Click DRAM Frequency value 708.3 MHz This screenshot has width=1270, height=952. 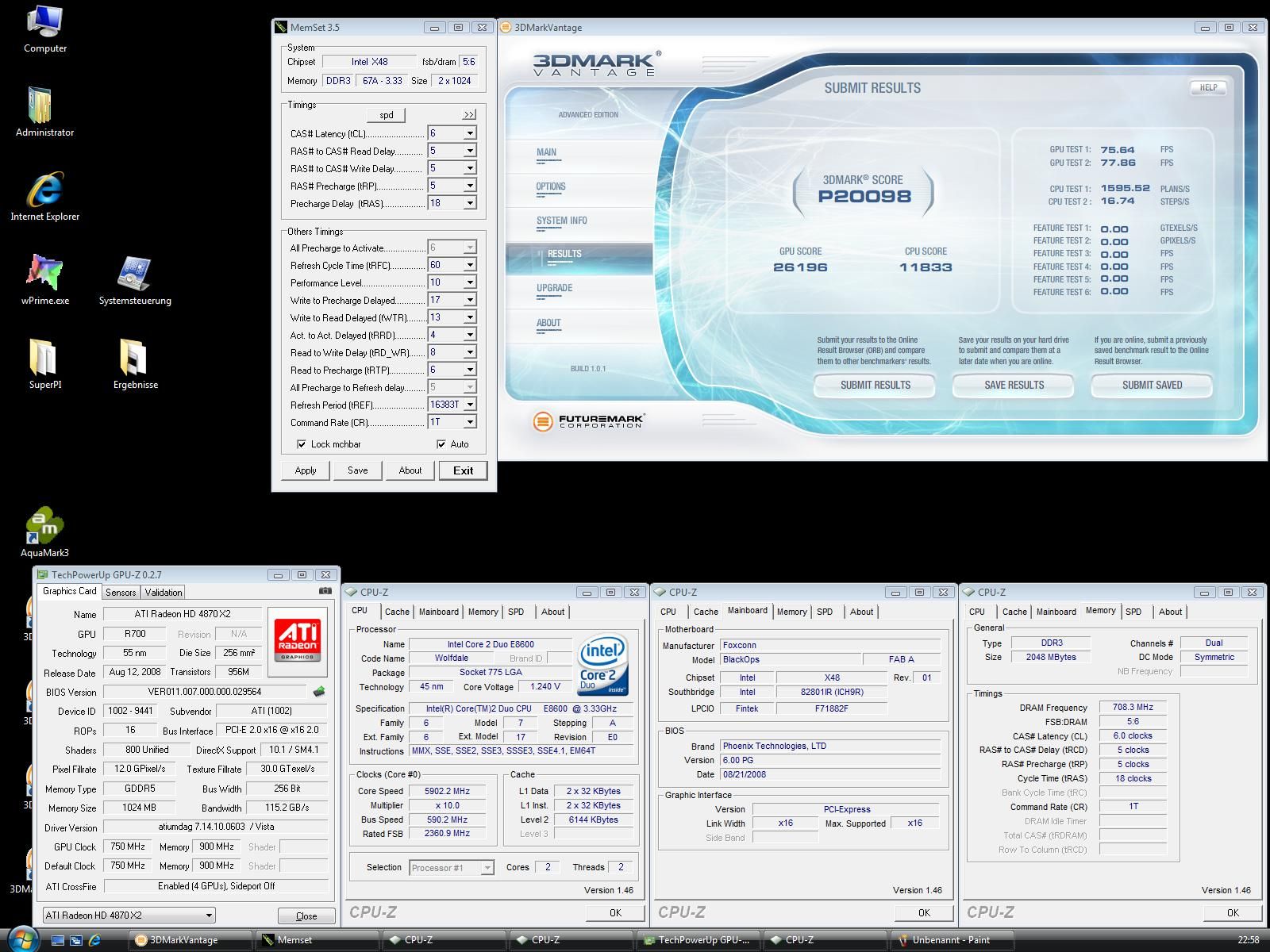tap(1133, 708)
